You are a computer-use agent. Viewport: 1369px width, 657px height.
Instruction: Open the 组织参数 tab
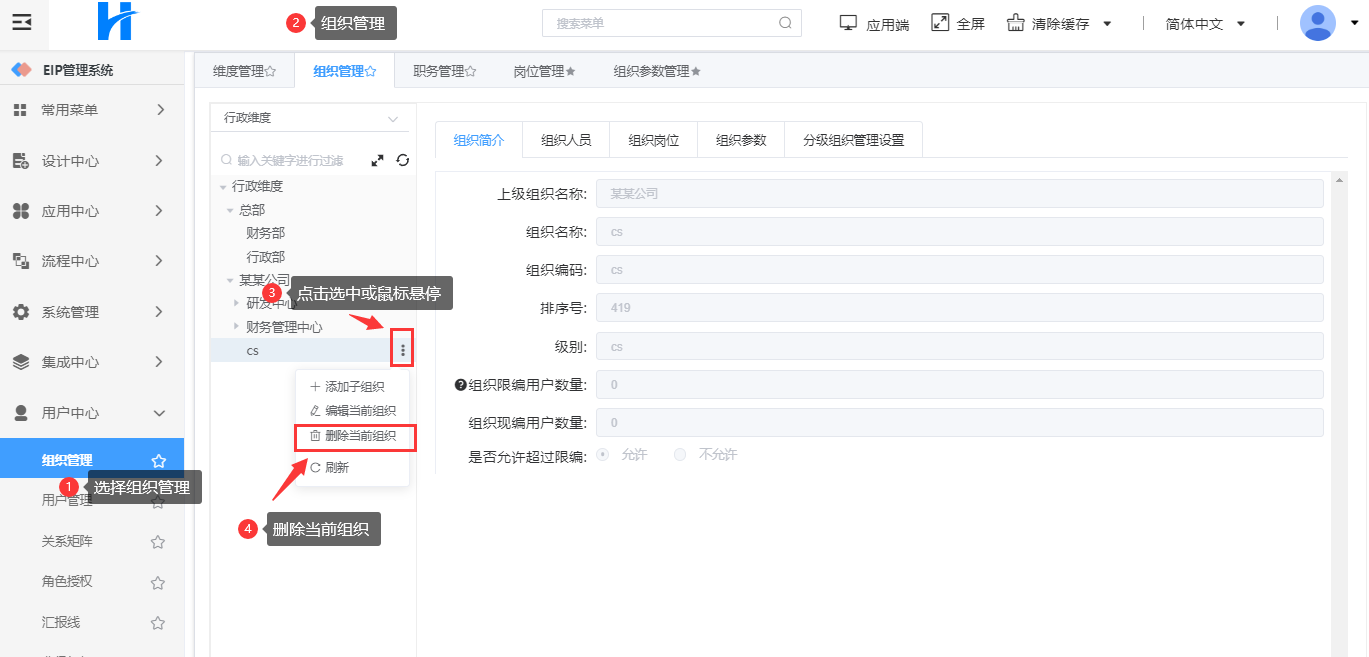741,140
